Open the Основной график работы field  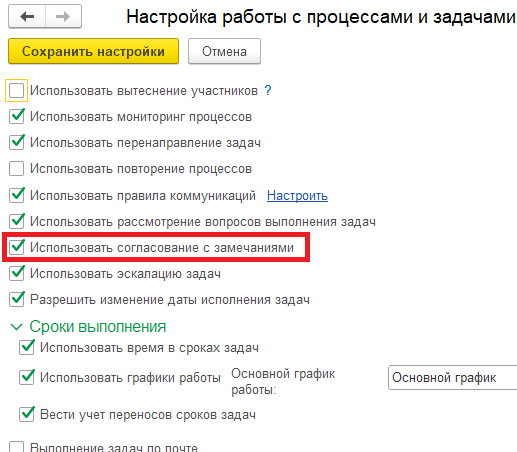coord(453,378)
